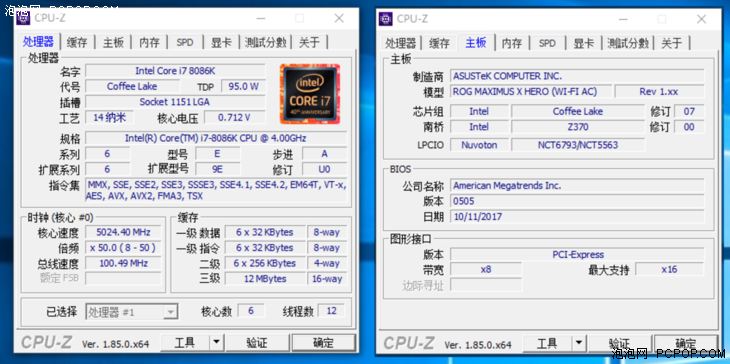Open the 缓存 tab in the right window
The image size is (730, 364).
pyautogui.click(x=439, y=43)
